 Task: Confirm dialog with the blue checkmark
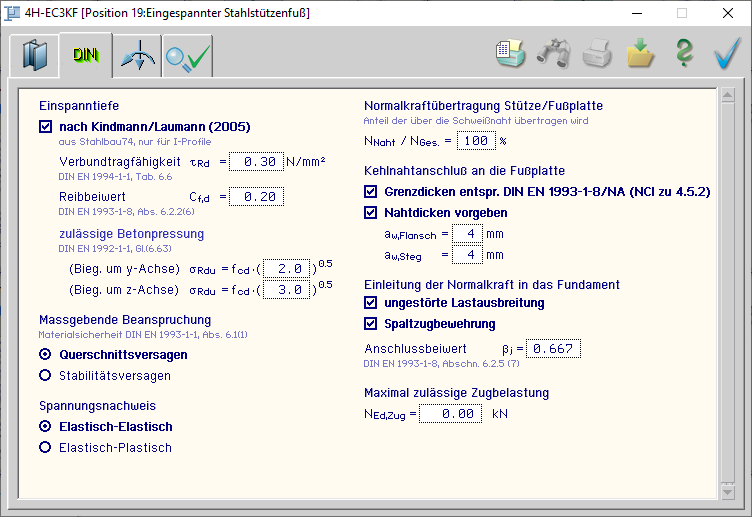[x=727, y=53]
